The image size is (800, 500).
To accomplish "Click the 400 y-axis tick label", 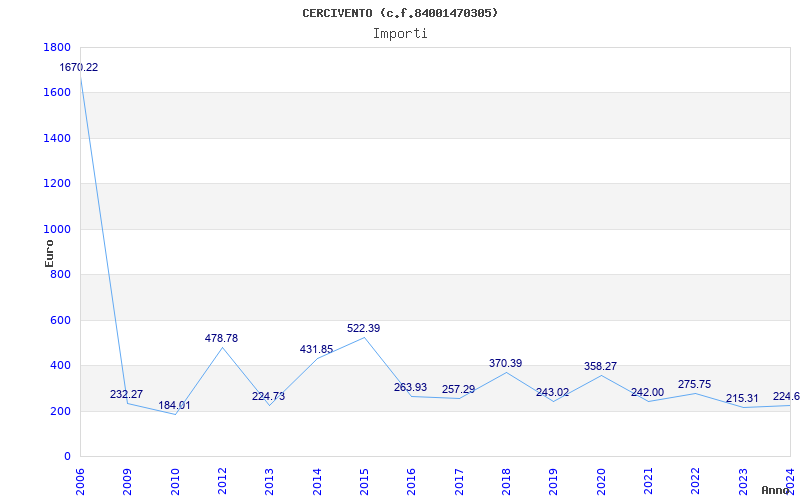I will tap(60, 366).
